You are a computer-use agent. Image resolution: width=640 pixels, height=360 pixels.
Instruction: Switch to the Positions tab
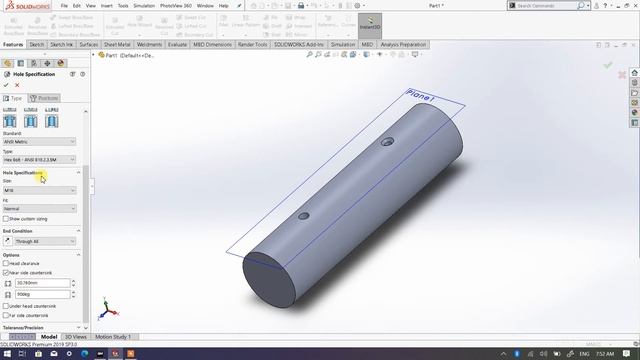[44, 98]
